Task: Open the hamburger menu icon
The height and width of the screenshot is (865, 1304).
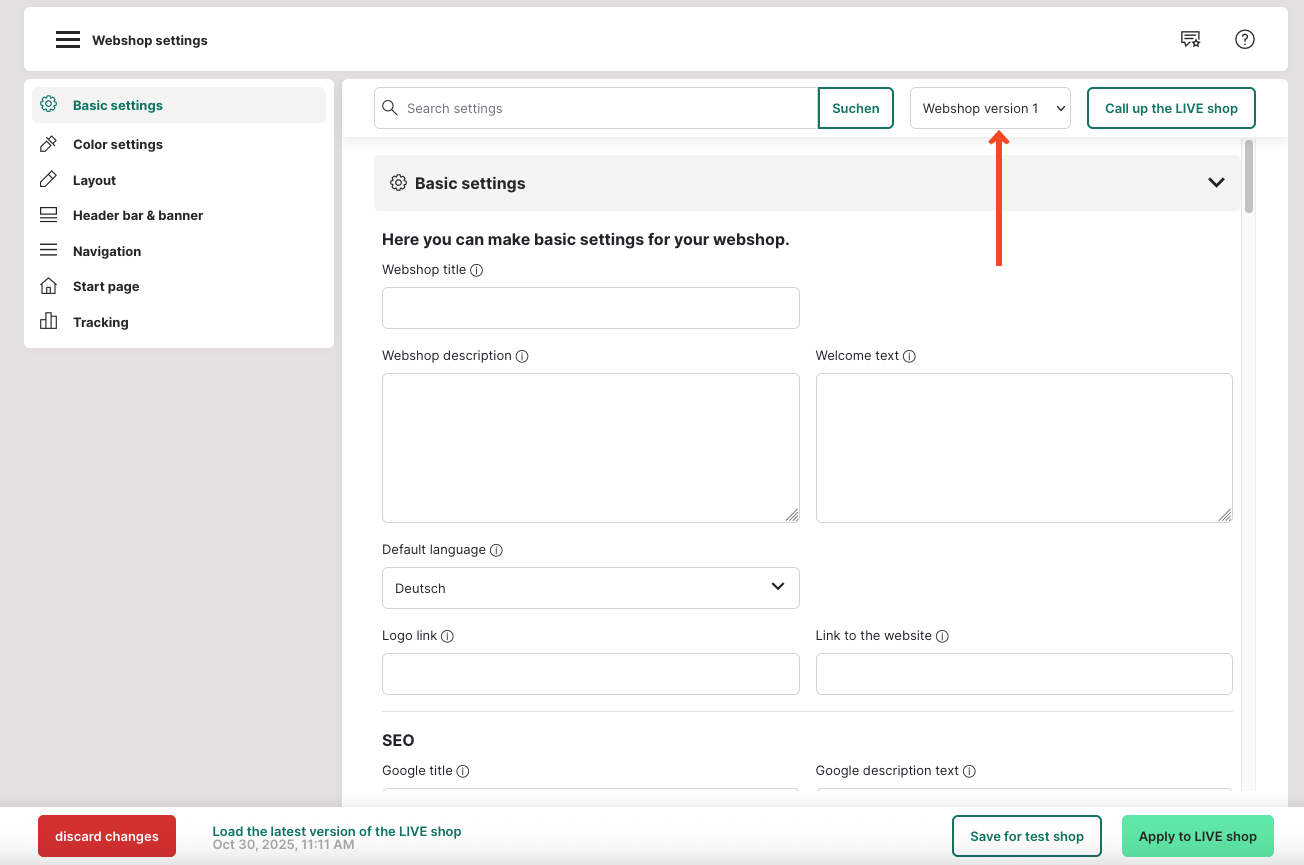Action: coord(67,40)
